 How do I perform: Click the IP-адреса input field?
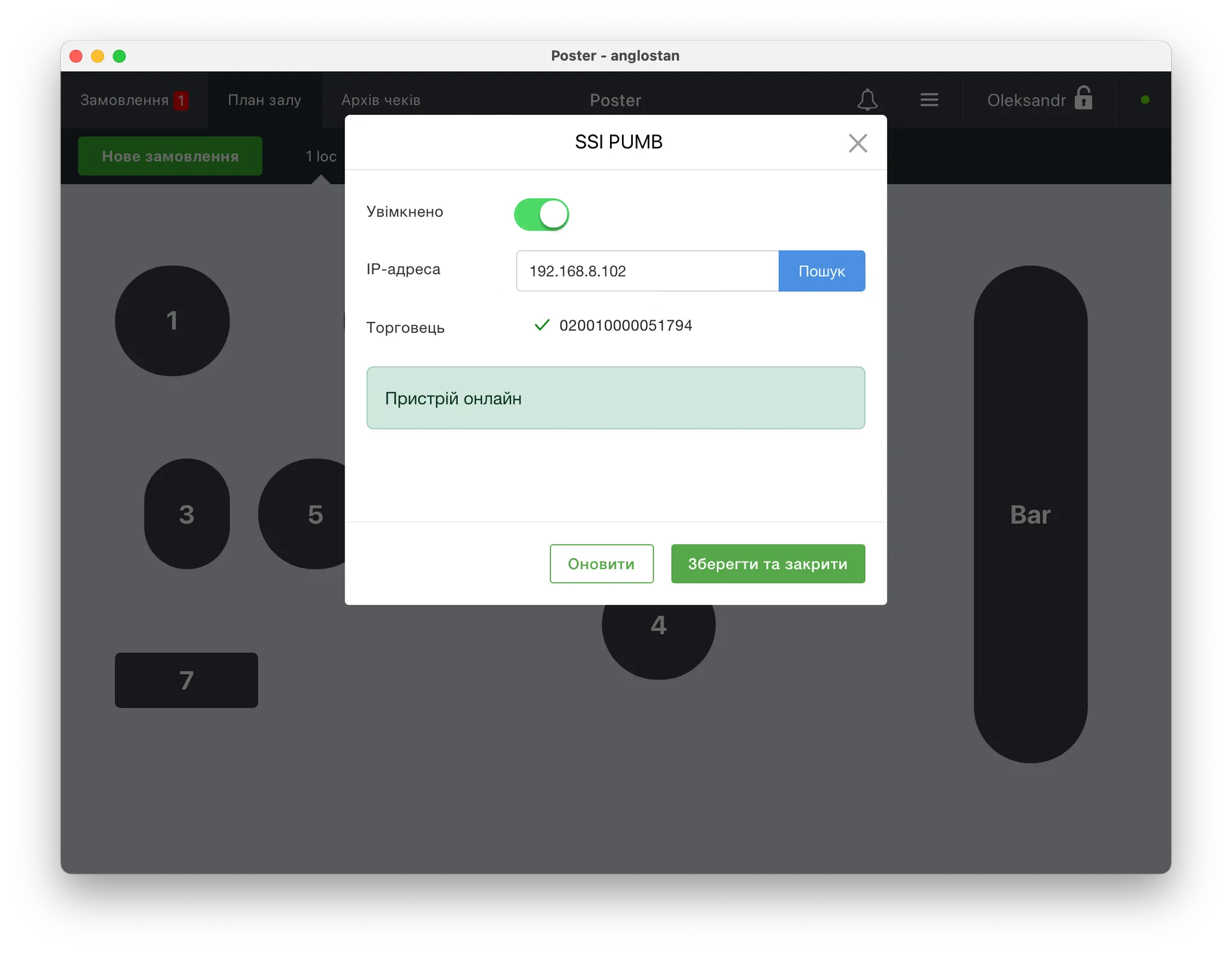[x=647, y=271]
